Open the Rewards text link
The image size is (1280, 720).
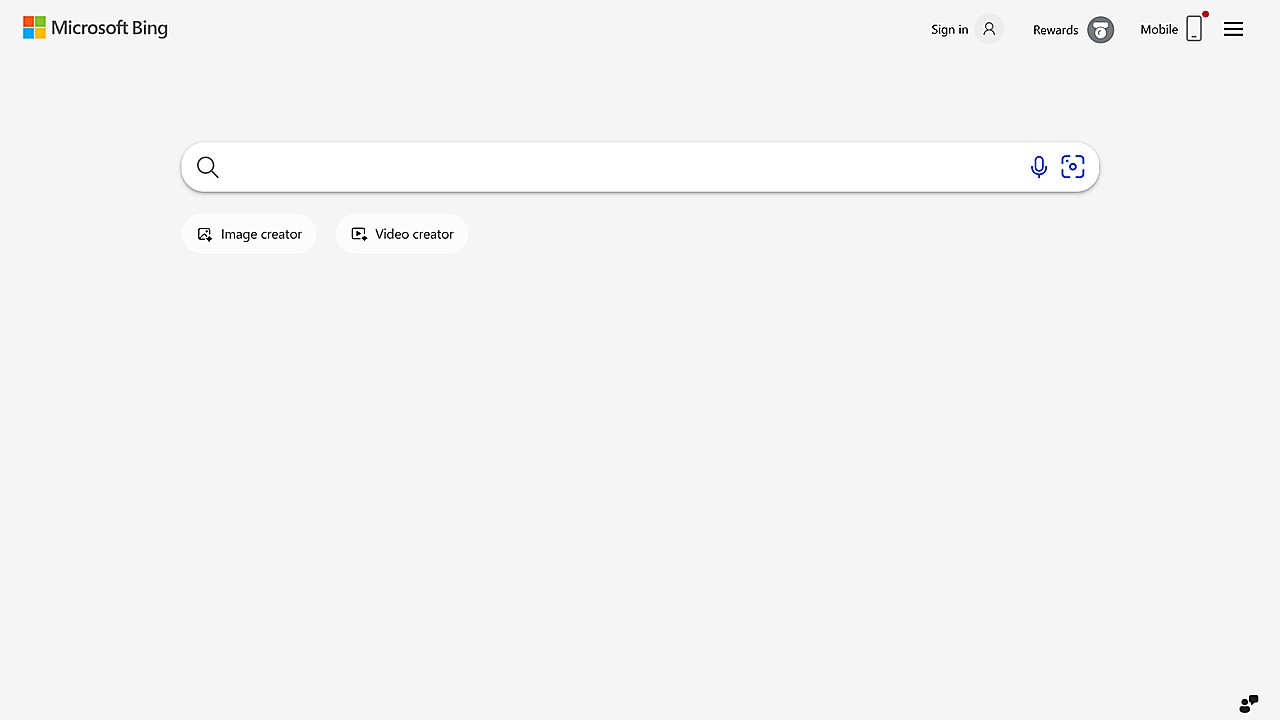[1055, 30]
